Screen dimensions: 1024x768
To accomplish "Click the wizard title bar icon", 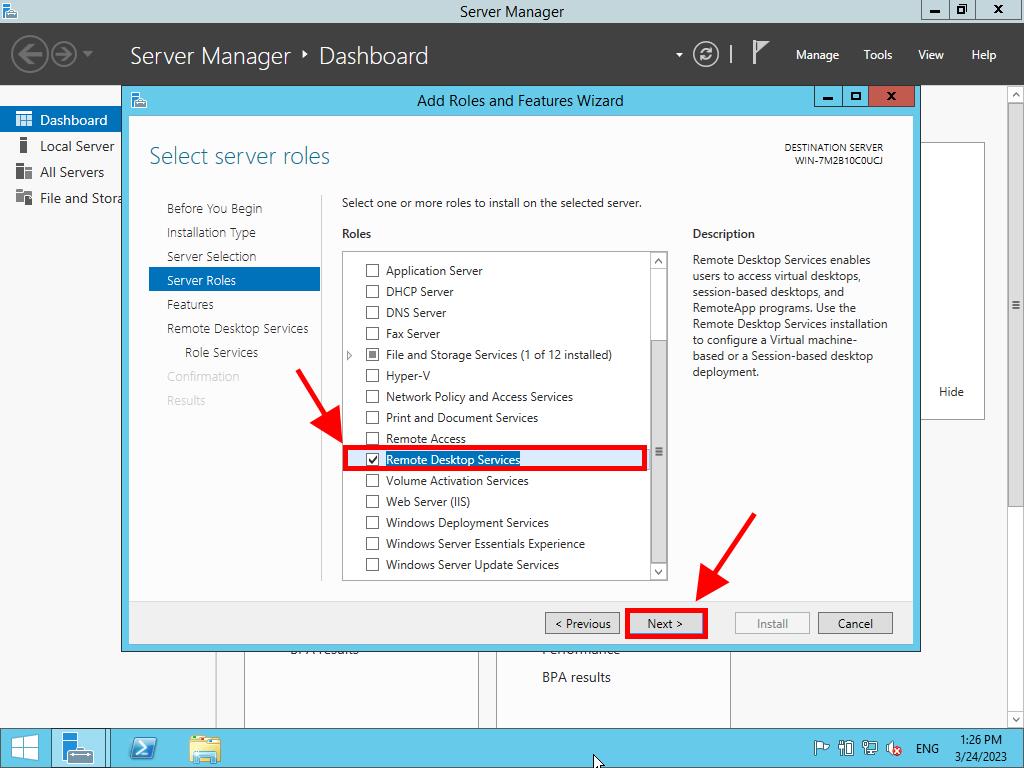I will [x=138, y=100].
